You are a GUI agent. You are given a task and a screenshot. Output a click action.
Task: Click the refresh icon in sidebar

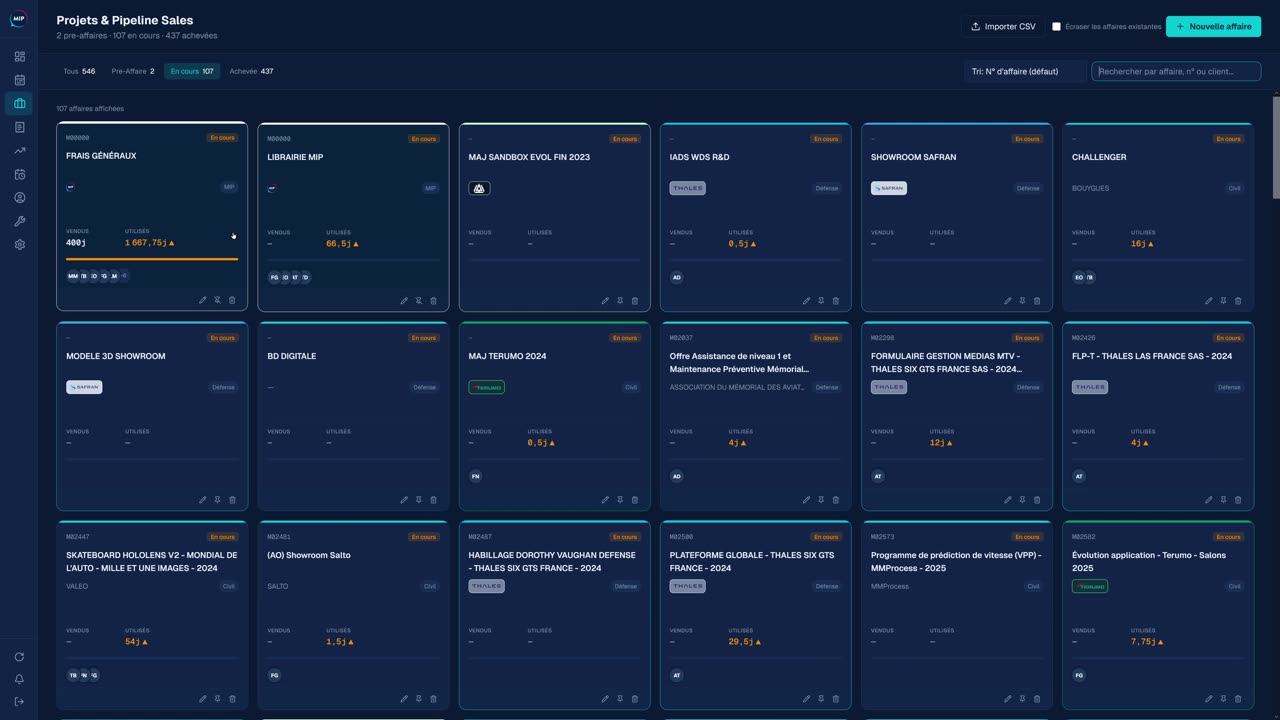(19, 657)
